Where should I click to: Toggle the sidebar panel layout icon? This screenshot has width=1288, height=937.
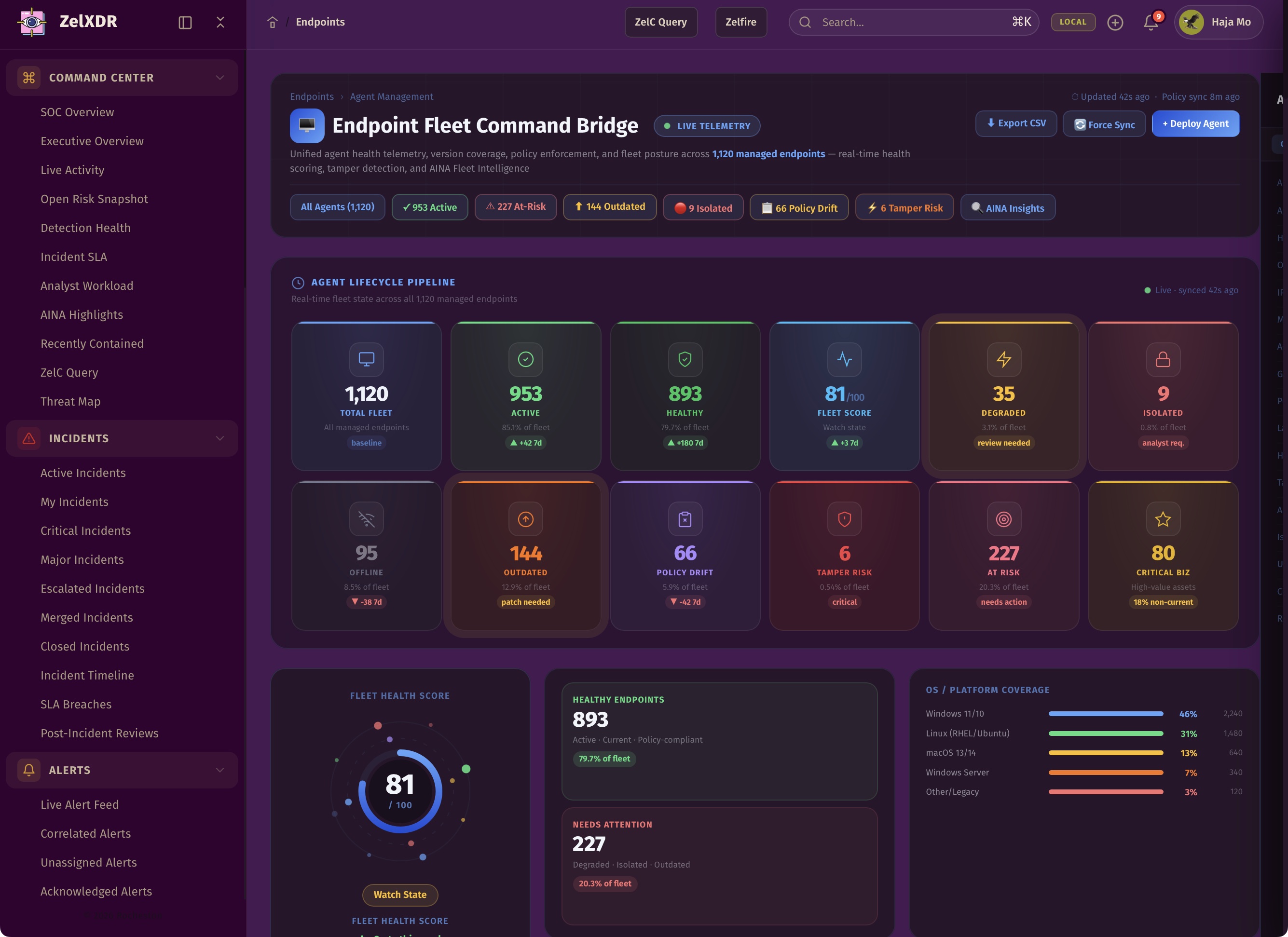[185, 22]
